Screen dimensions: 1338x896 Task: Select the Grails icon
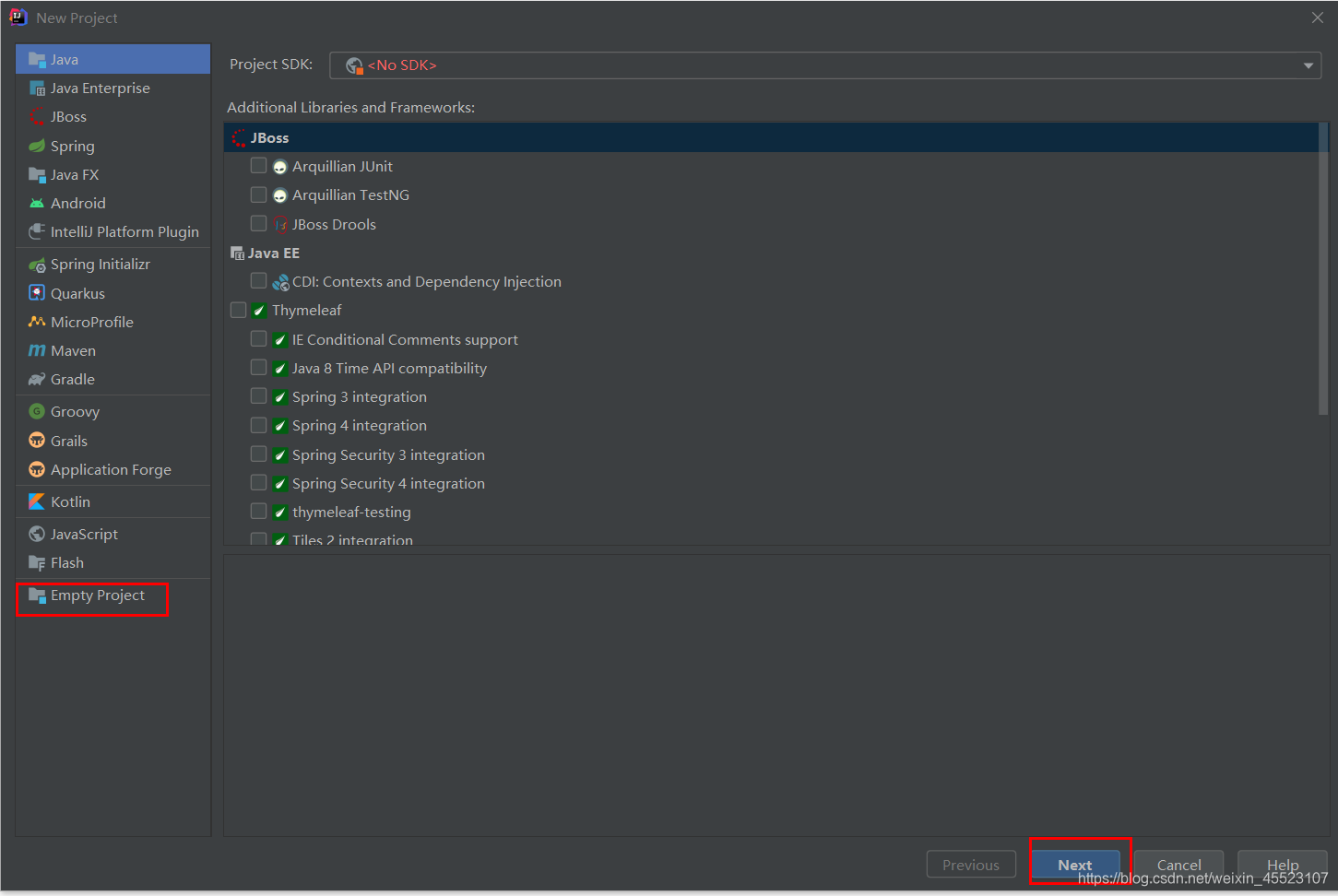pyautogui.click(x=37, y=441)
